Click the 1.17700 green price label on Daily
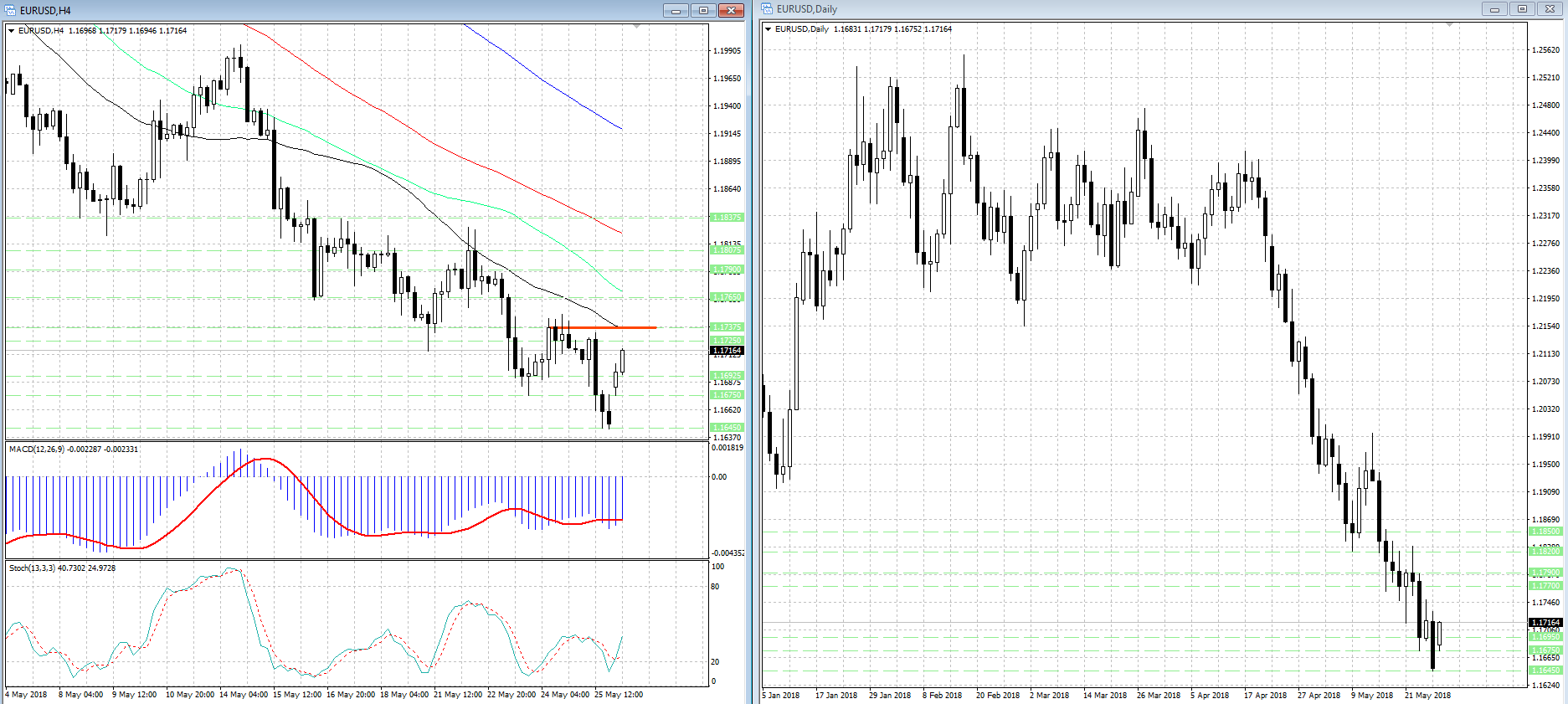Image resolution: width=1568 pixels, height=704 pixels. pos(1545,586)
